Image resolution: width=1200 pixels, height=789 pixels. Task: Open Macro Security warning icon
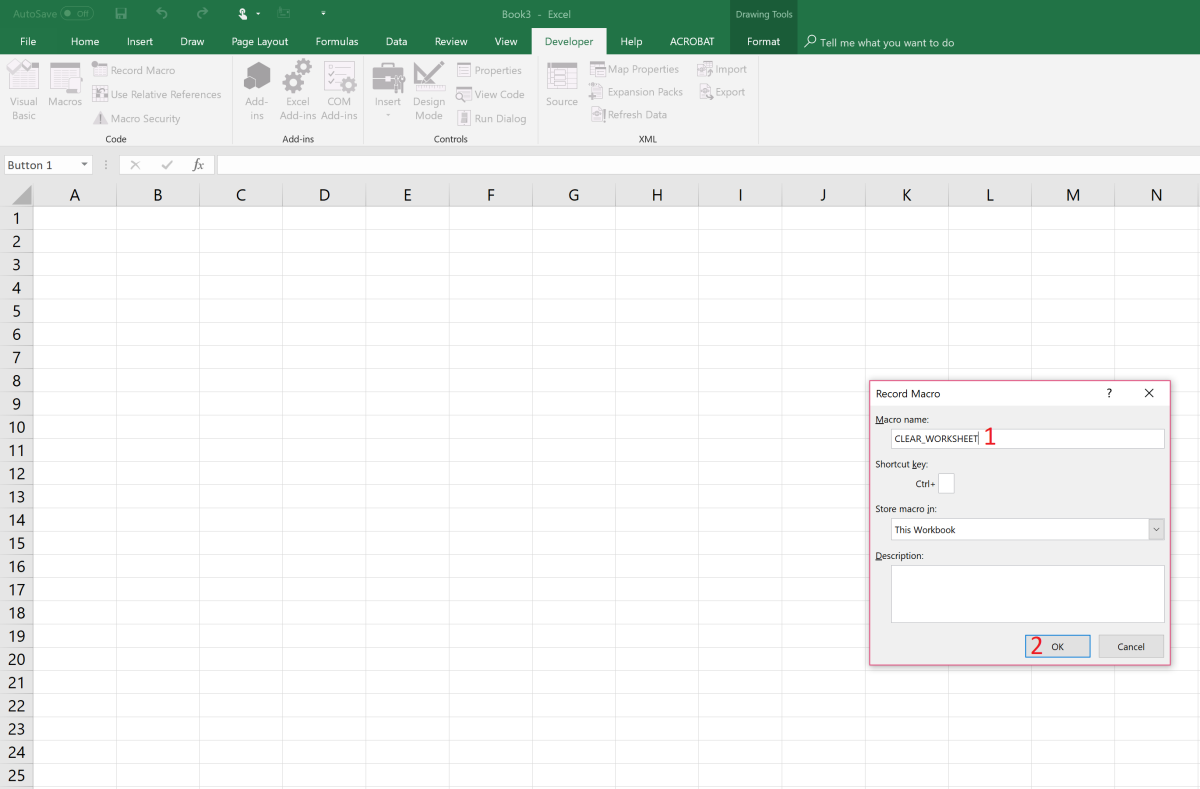pyautogui.click(x=100, y=118)
